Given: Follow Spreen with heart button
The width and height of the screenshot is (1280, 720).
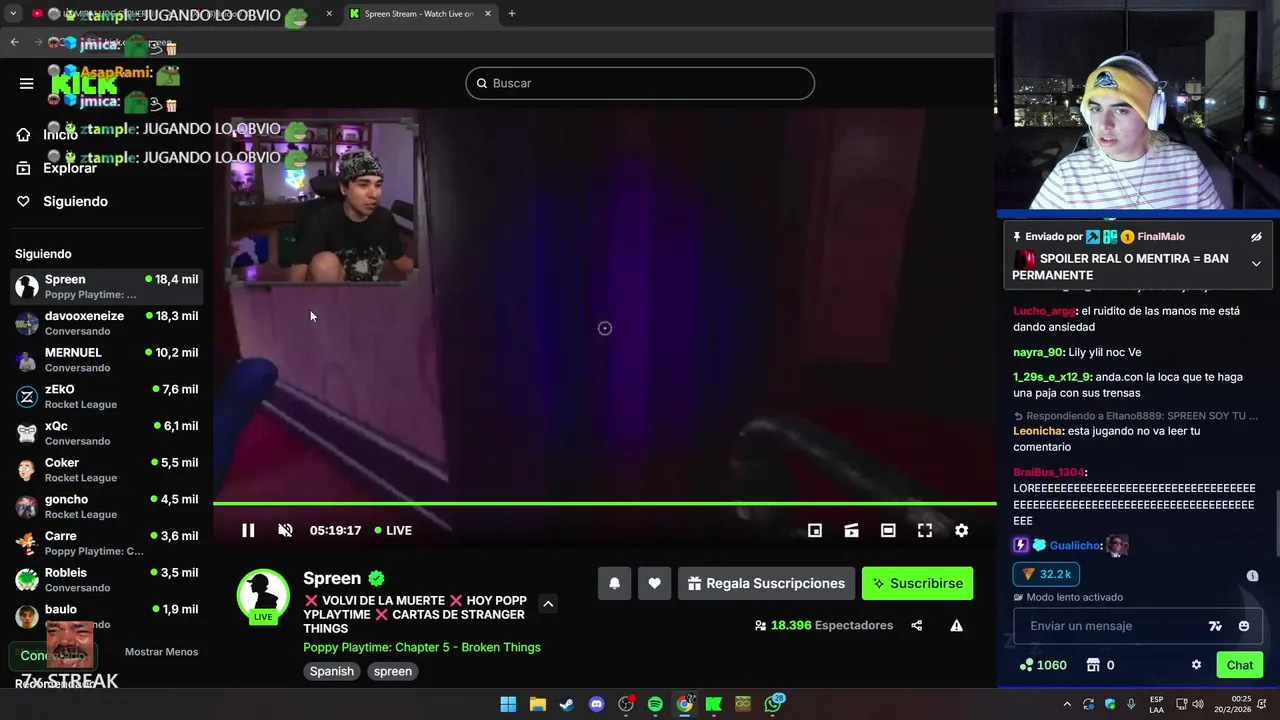Looking at the screenshot, I should [x=654, y=583].
